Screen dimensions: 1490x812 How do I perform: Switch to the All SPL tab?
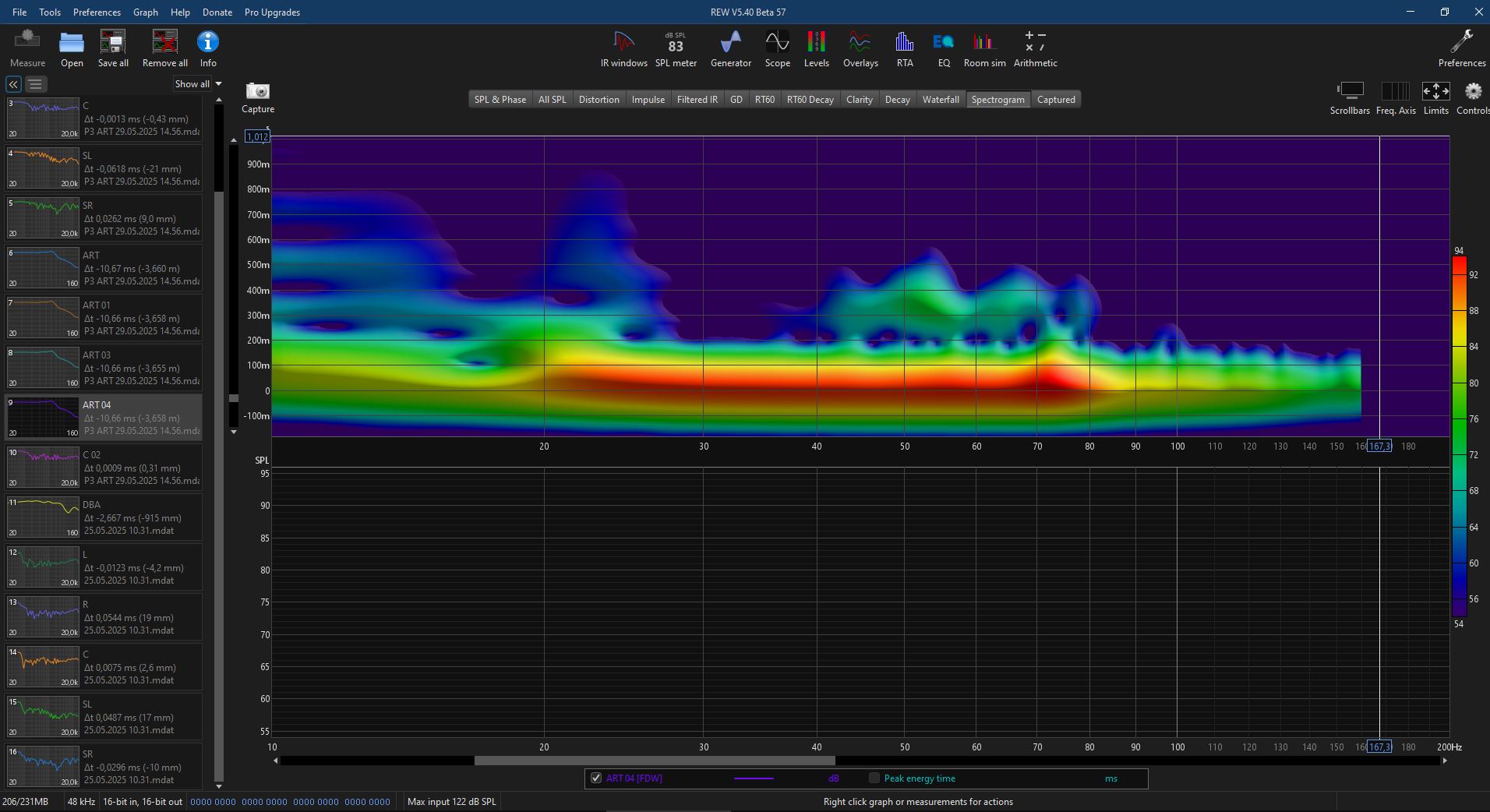[553, 100]
